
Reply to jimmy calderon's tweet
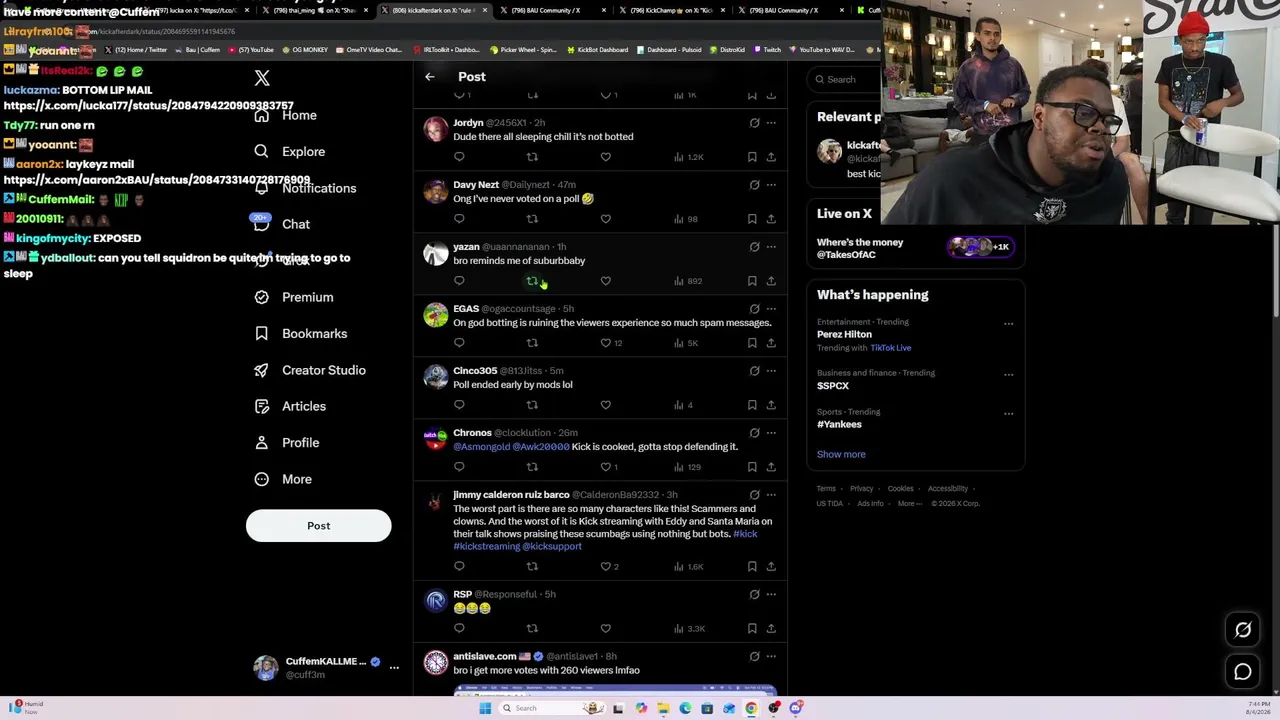coord(459,567)
